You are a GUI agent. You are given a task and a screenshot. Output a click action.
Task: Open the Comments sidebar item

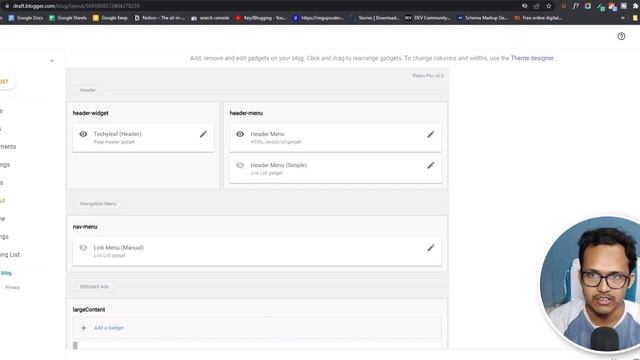tap(8, 147)
